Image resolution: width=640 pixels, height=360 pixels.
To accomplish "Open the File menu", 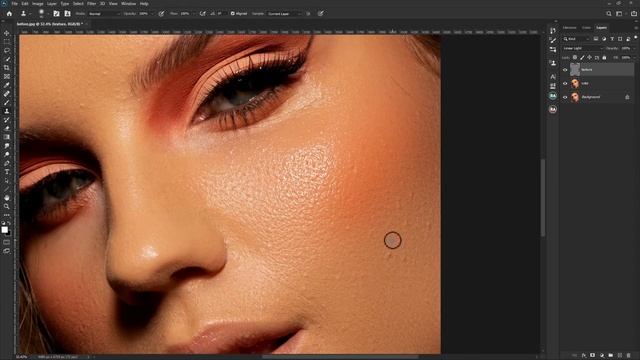I will click(x=14, y=4).
